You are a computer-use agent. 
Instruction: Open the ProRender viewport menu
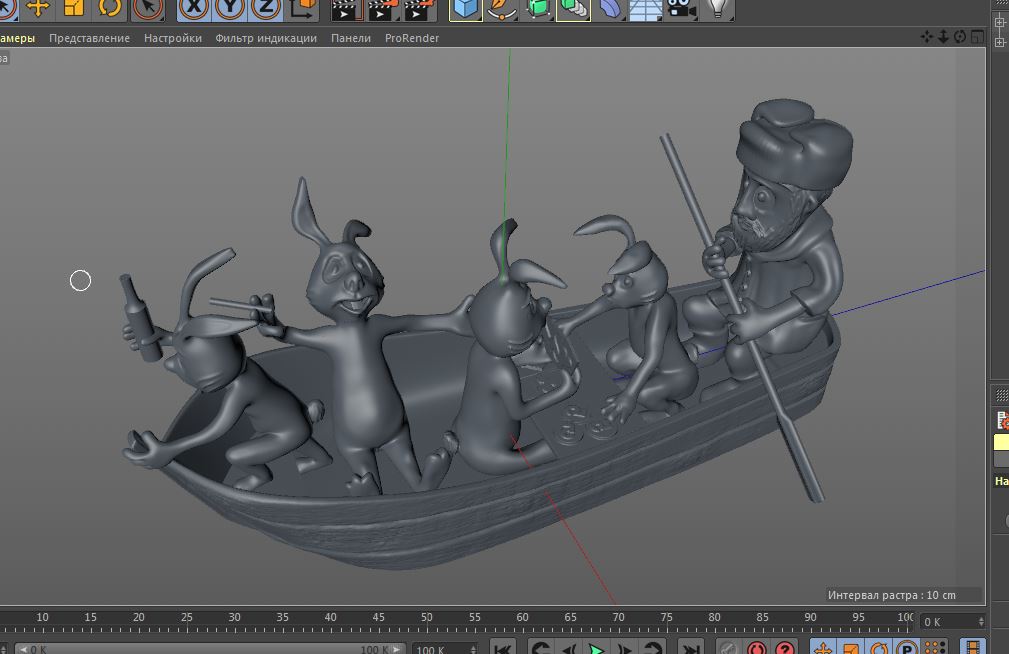411,38
